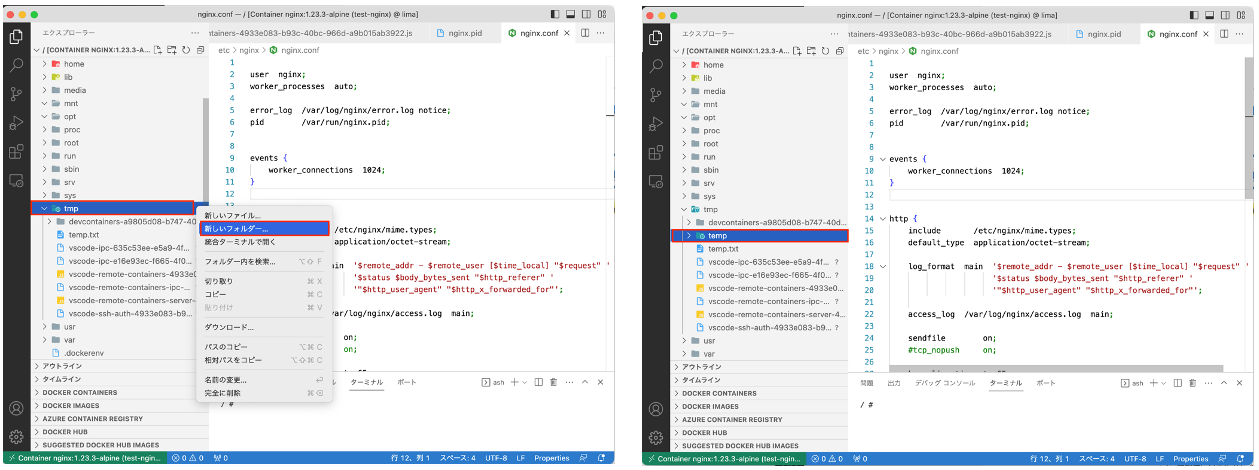The image size is (1259, 470).
Task: Open the デバッグ コンソール tab in the right panel
Action: (944, 383)
